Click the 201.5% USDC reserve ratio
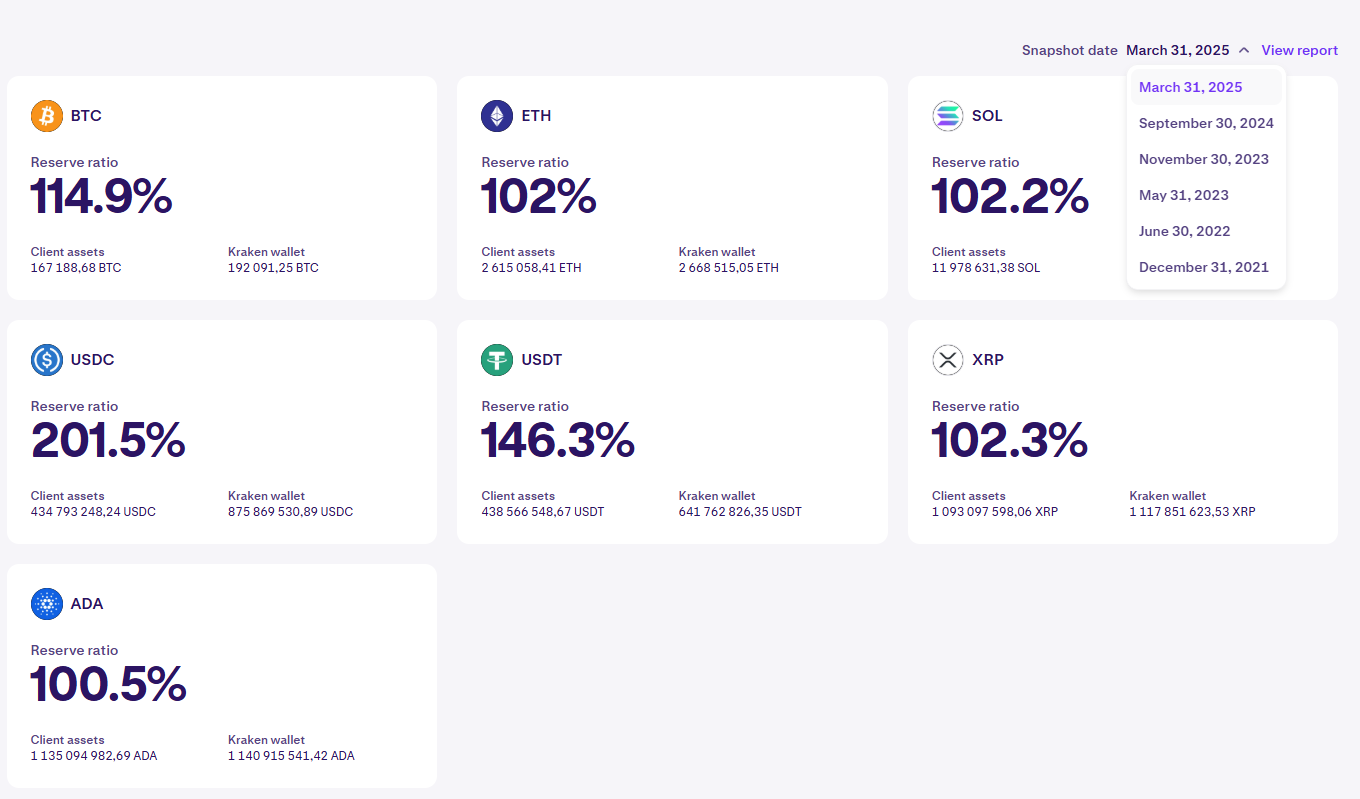Image resolution: width=1360 pixels, height=799 pixels. 108,440
